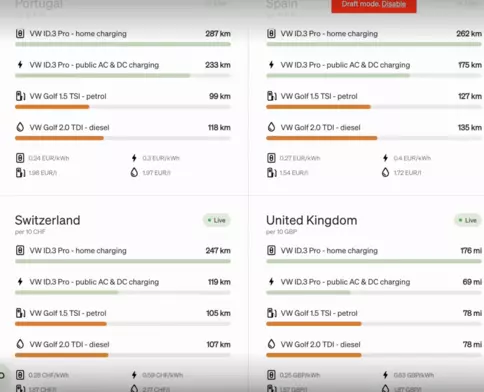The height and width of the screenshot is (392, 484).
Task: Click charger icon beside 0.25 GBP/kWh price
Action: (x=271, y=375)
